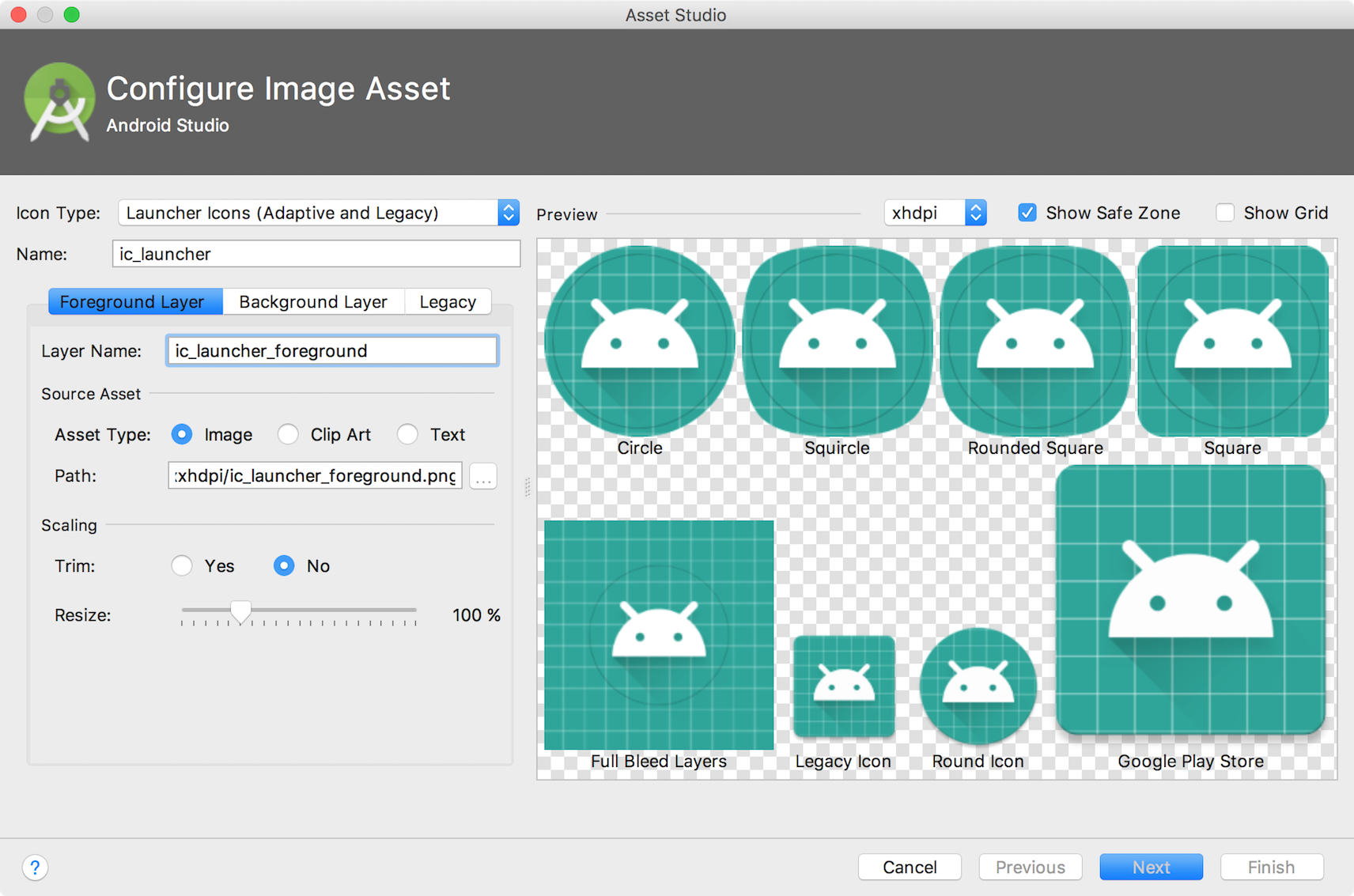Viewport: 1354px width, 896px height.
Task: Disable the Show Safe Zone checkbox
Action: (1027, 212)
